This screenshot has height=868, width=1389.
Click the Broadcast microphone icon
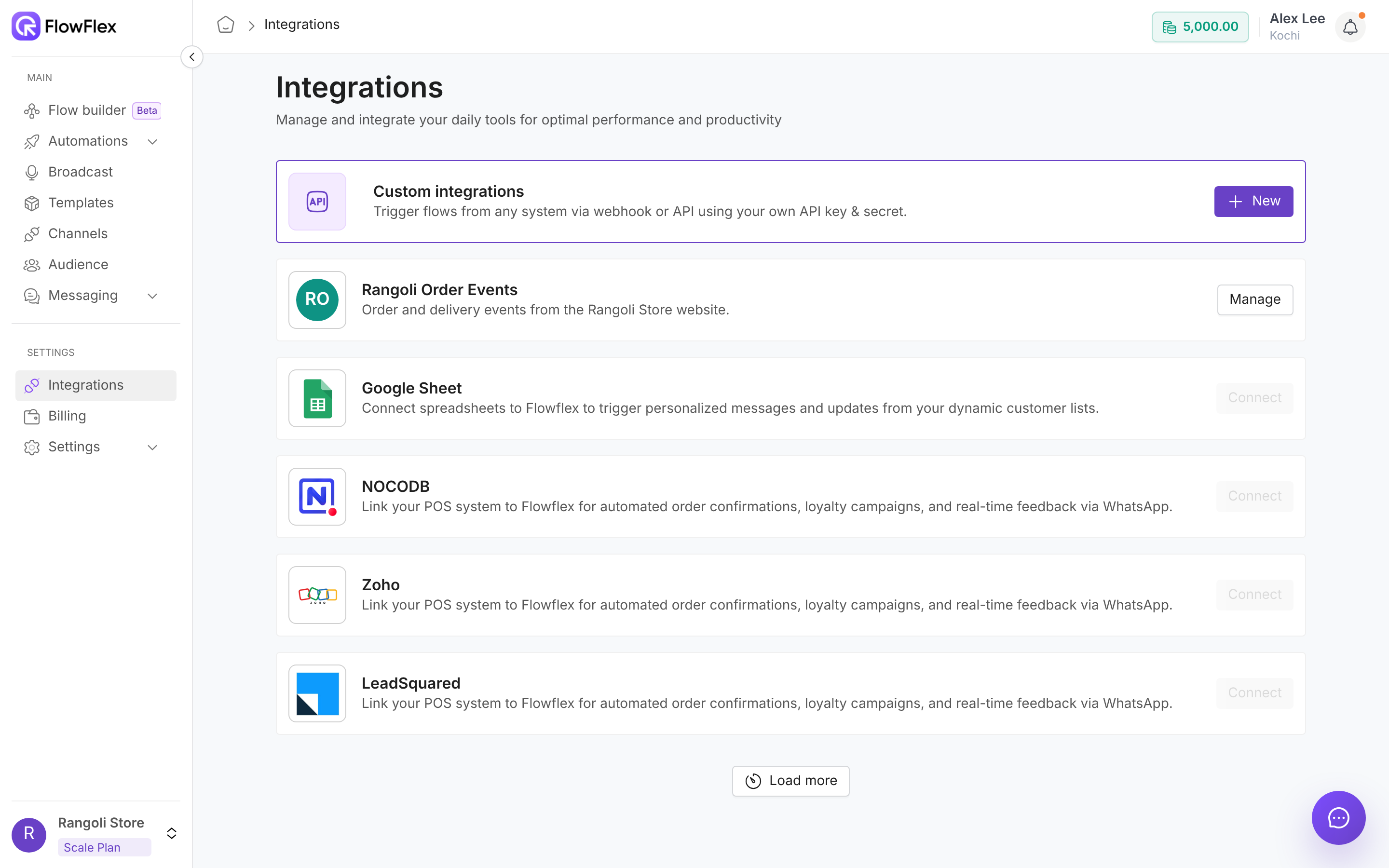point(31,172)
